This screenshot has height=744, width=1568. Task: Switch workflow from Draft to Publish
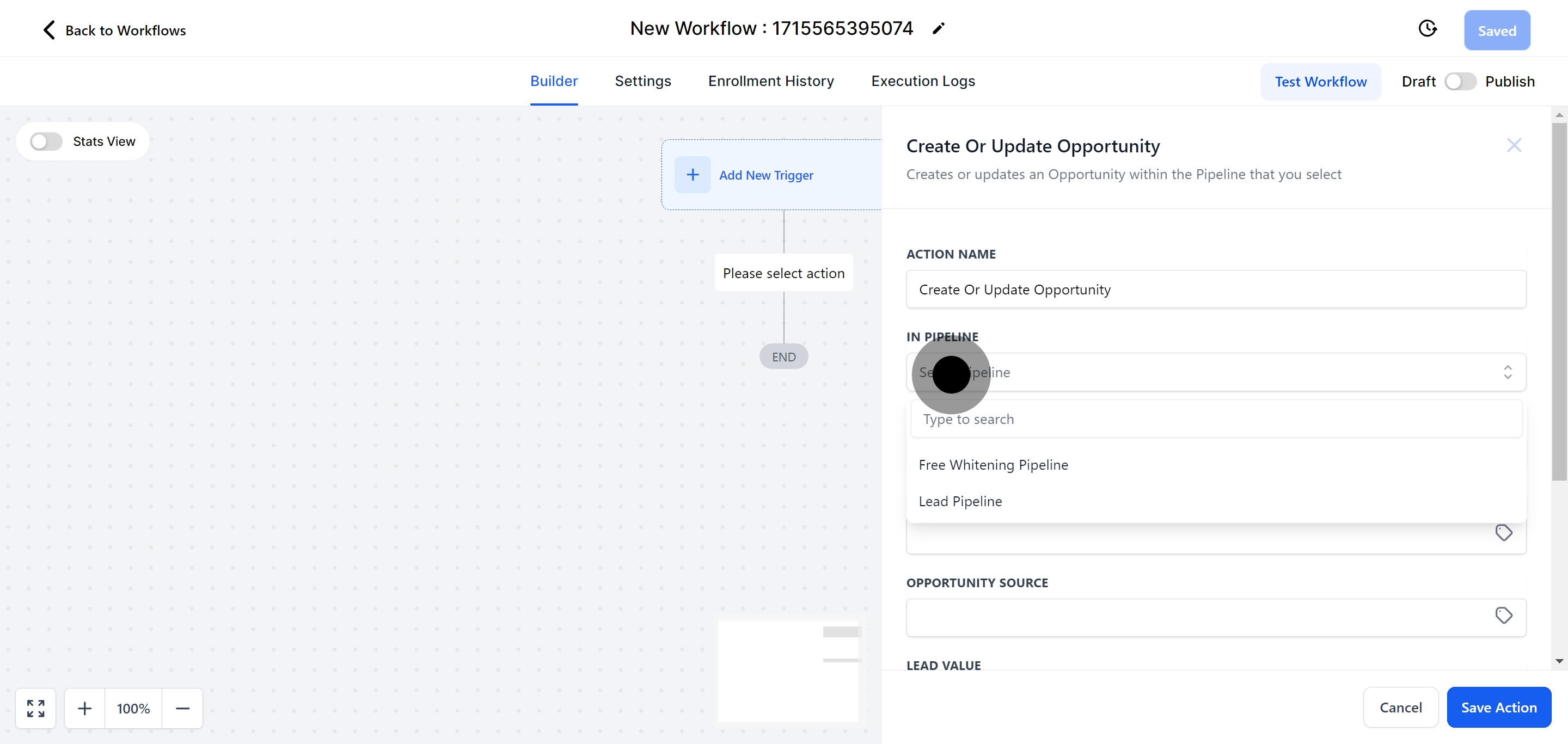click(1460, 81)
